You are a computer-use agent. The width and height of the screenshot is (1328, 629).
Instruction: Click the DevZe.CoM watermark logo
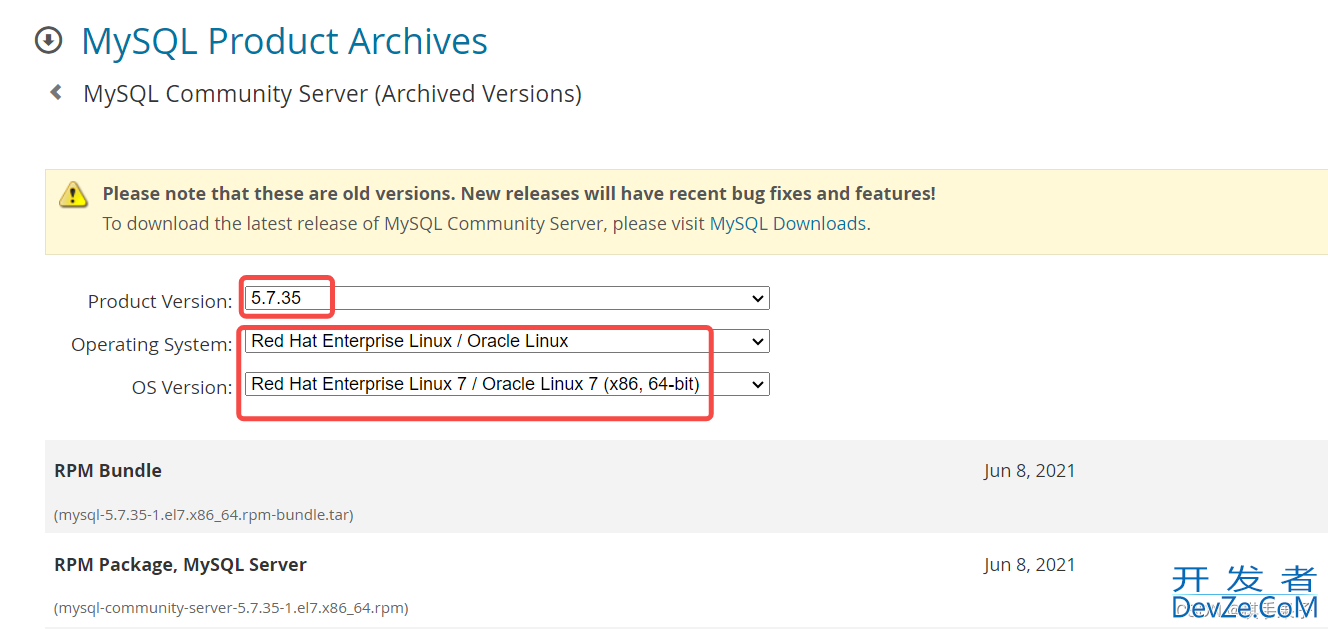click(1245, 592)
